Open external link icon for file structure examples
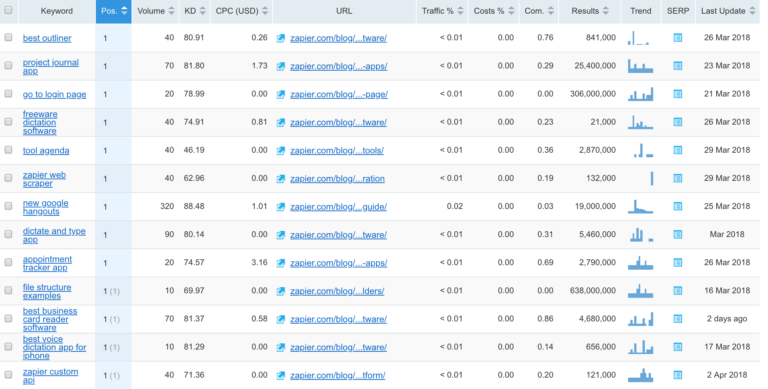Image resolution: width=768 pixels, height=389 pixels. [x=281, y=291]
